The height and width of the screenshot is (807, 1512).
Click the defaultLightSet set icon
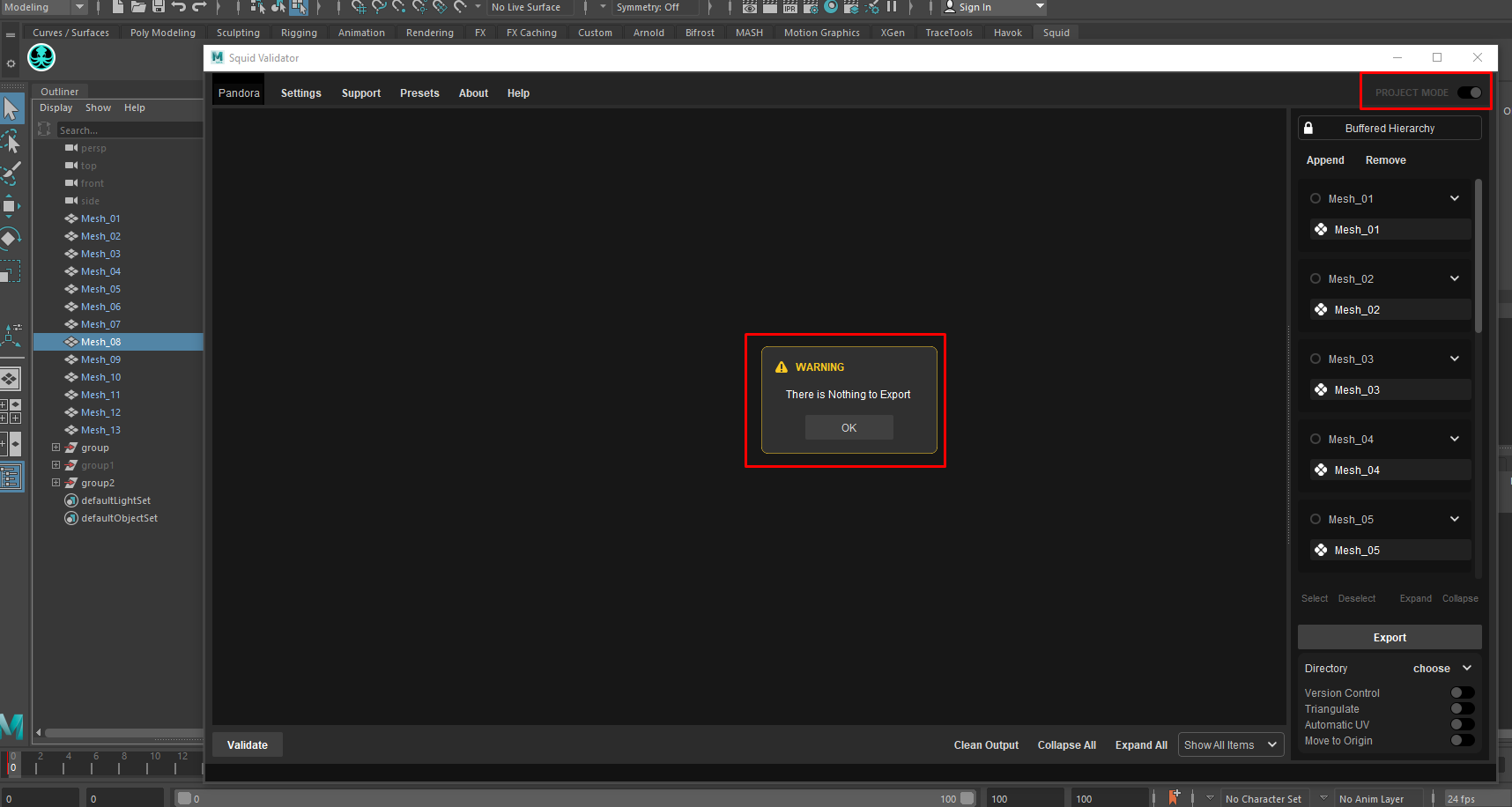click(71, 500)
